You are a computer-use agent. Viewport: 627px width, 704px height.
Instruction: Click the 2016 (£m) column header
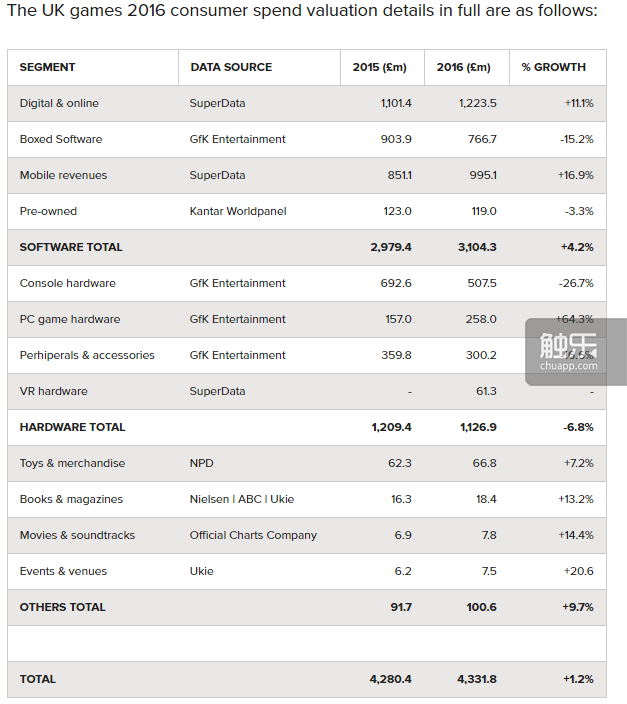pyautogui.click(x=464, y=67)
